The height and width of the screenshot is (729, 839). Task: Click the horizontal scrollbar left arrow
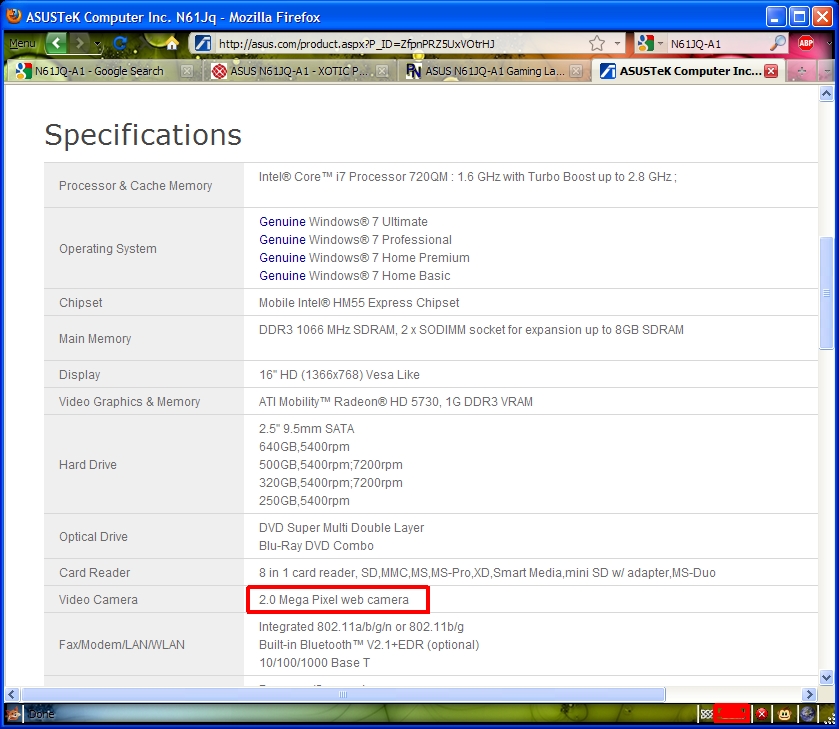pyautogui.click(x=12, y=694)
